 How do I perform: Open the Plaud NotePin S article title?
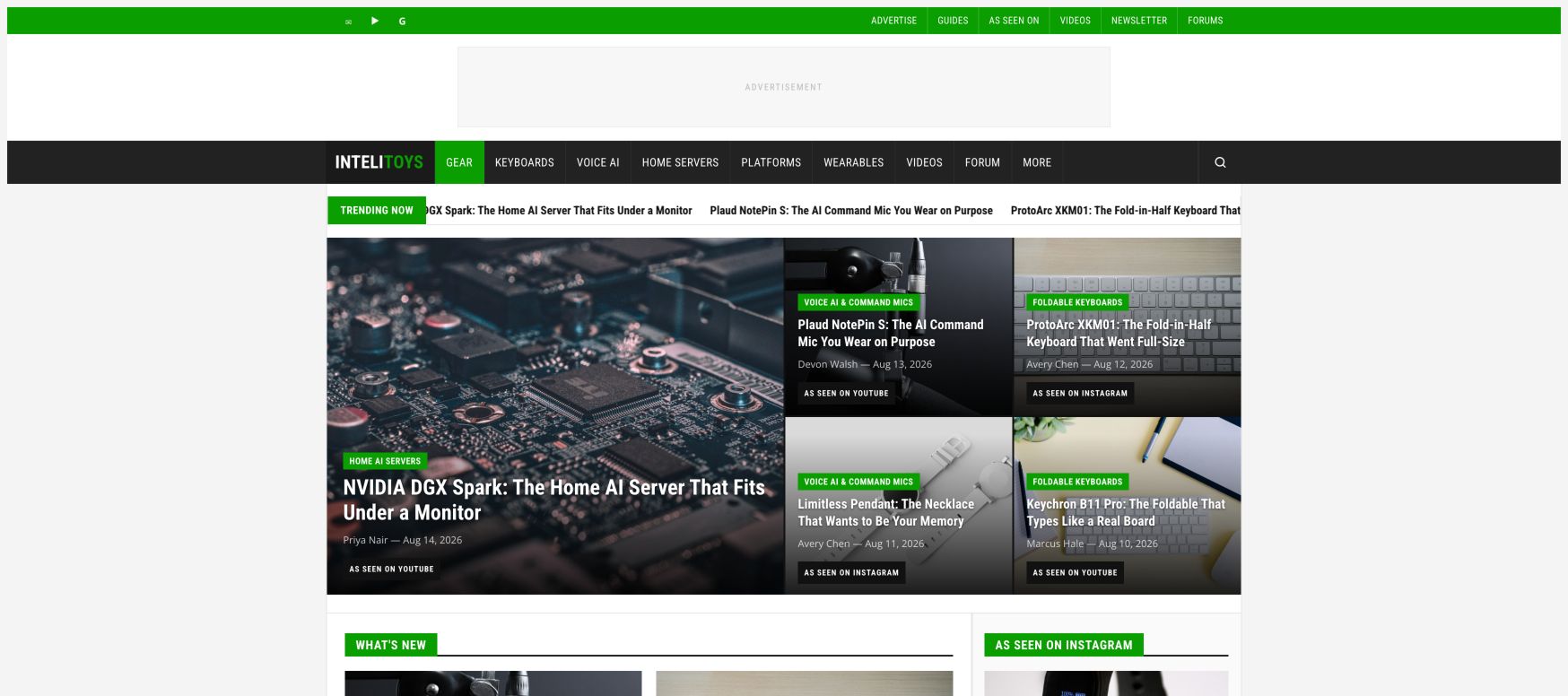891,333
